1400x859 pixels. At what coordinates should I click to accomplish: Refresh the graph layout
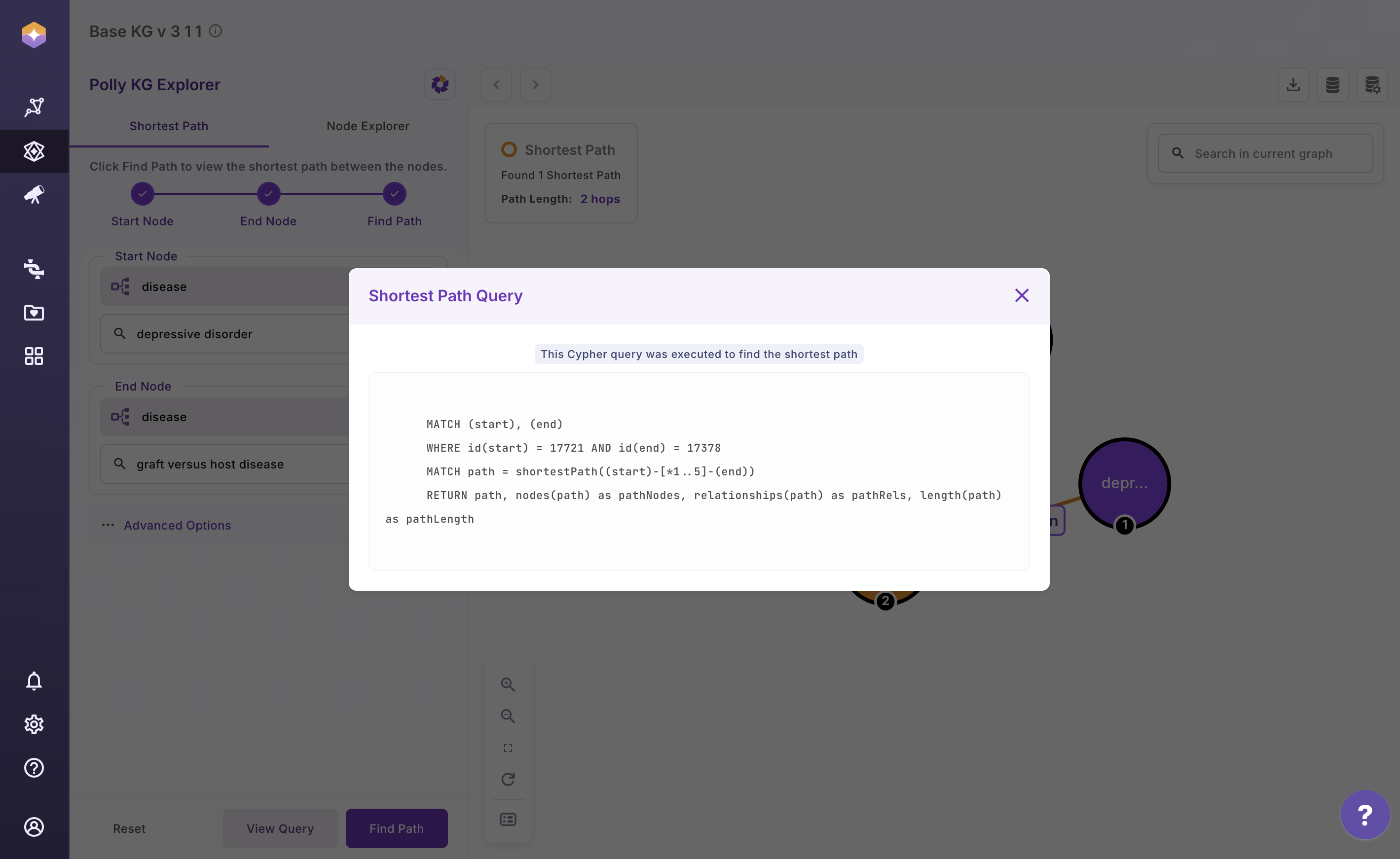[x=508, y=779]
